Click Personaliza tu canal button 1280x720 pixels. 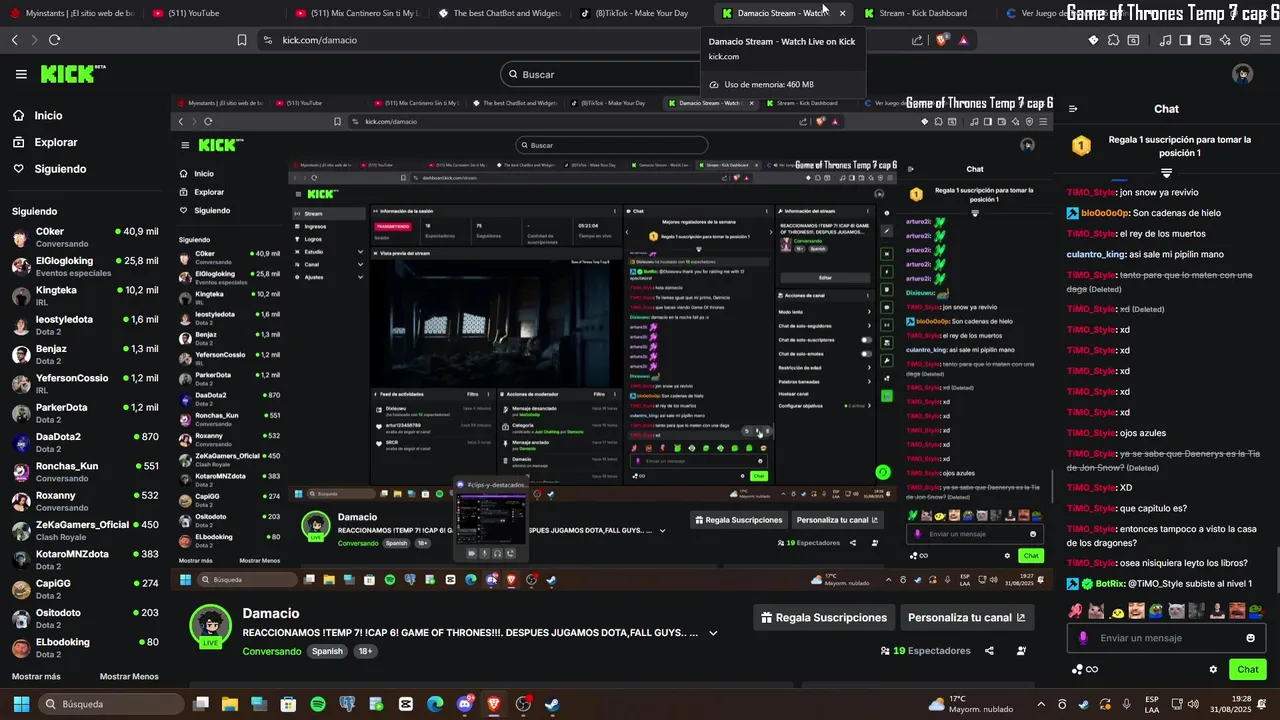click(x=967, y=618)
